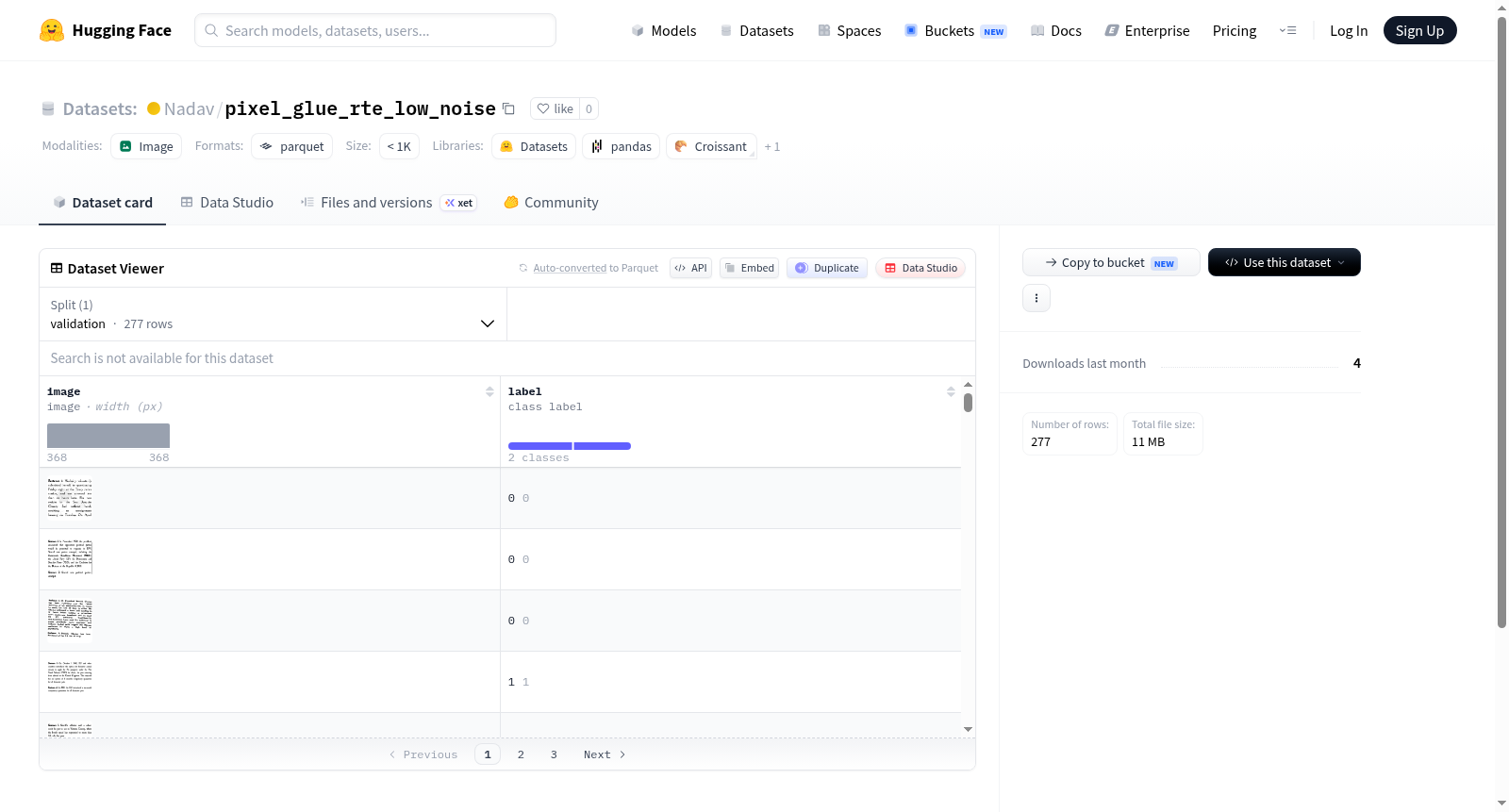The image size is (1509, 812).
Task: Click the label value 1 cell
Action: point(731,682)
